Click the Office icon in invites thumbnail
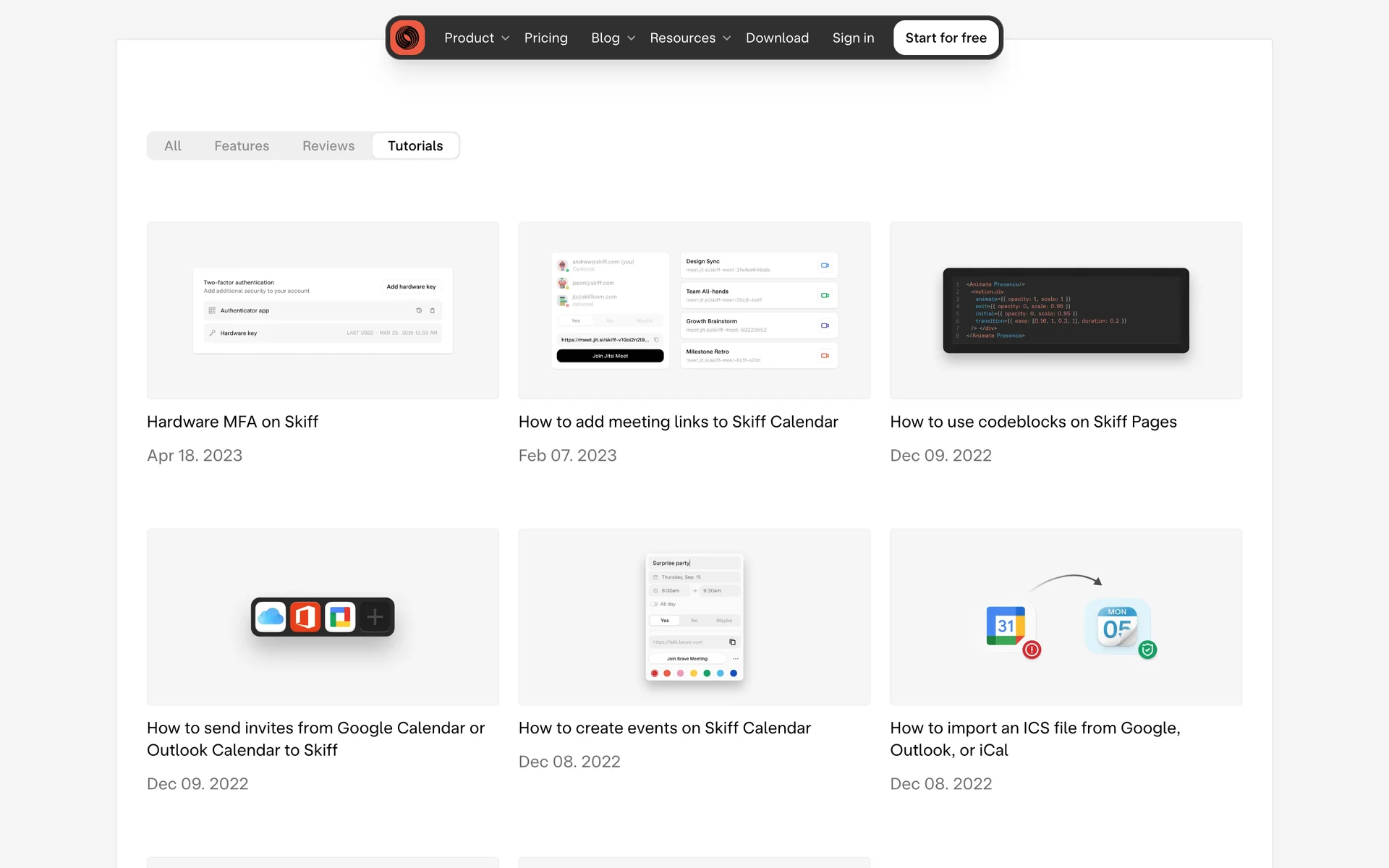 coord(305,617)
